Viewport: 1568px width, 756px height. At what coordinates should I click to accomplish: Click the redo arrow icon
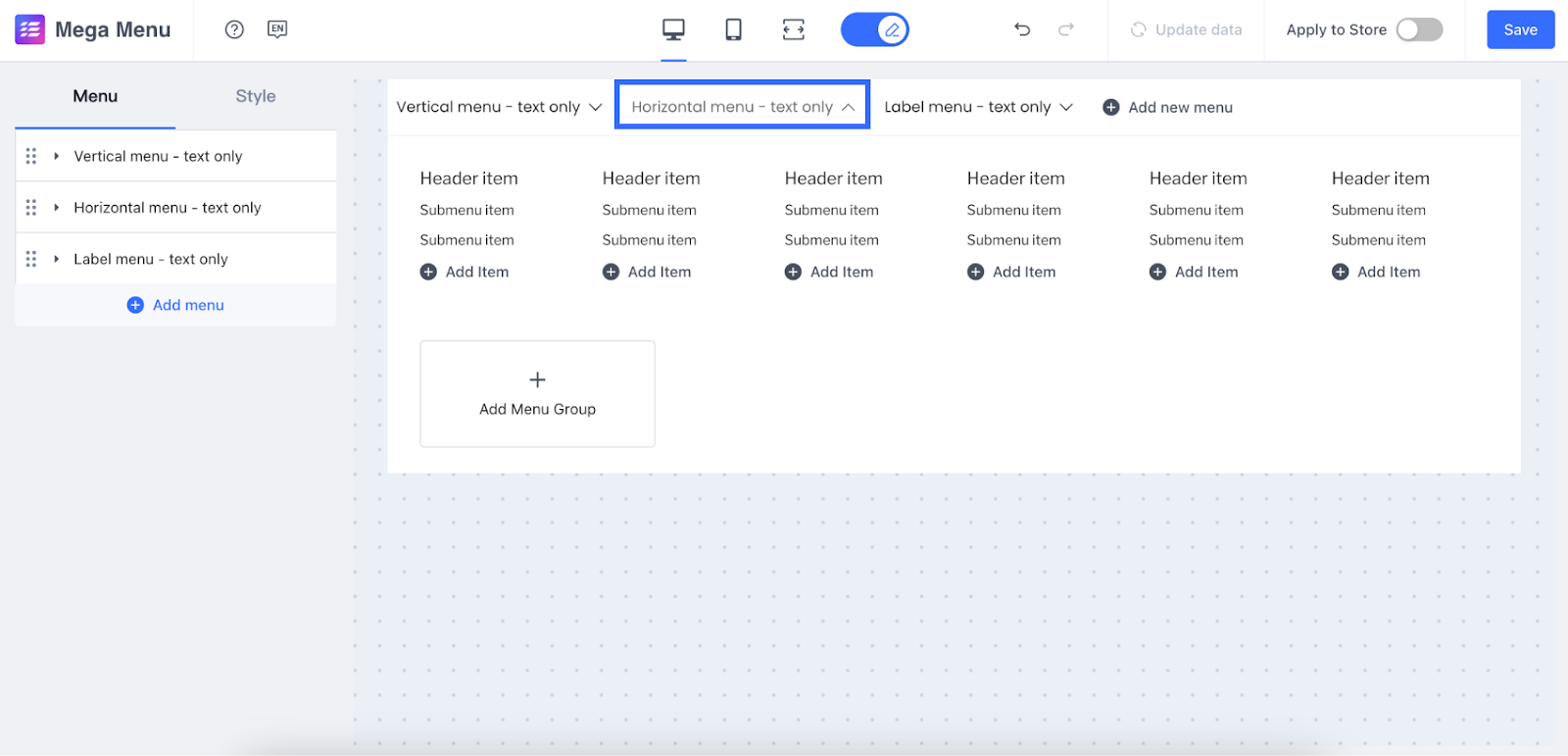(x=1066, y=29)
